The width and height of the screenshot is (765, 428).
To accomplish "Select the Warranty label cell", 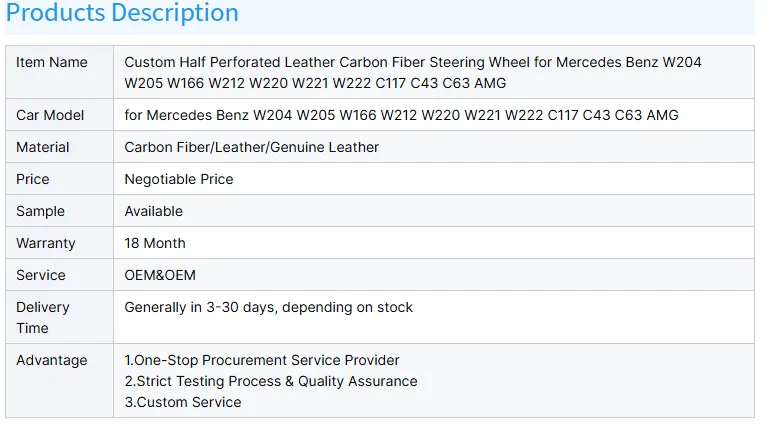I will [46, 243].
